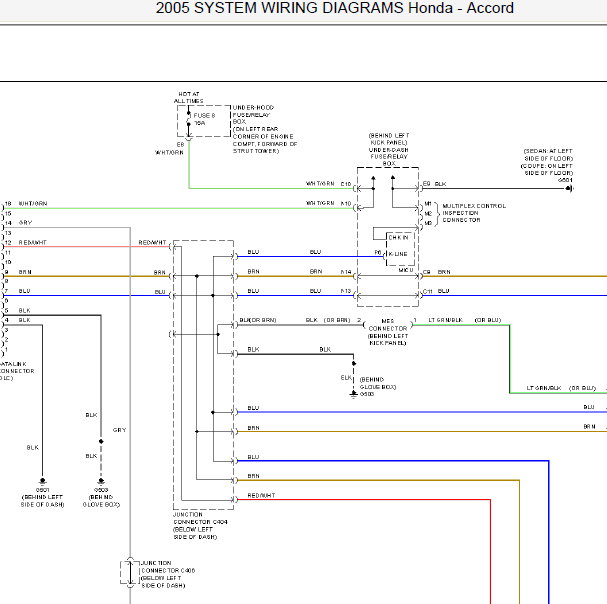
Task: Select the "MULTIPLEX CONTROL INSPECTION CONNECTOR" label
Action: coord(474,213)
